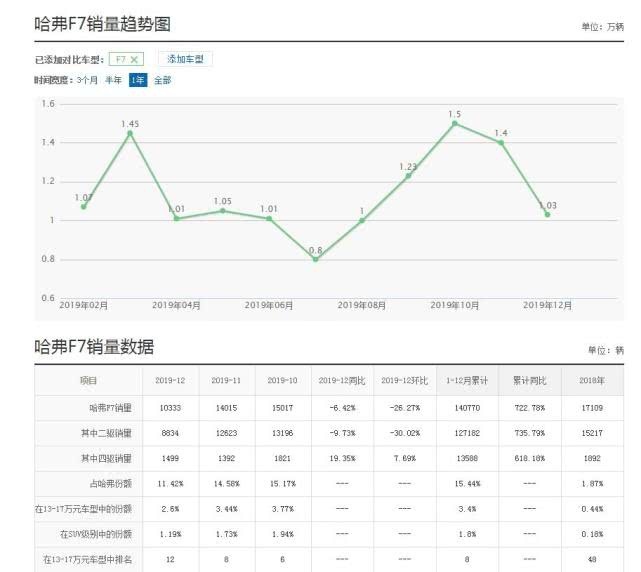Click the 2019年08月 axis label
The image size is (641, 572).
tap(362, 305)
